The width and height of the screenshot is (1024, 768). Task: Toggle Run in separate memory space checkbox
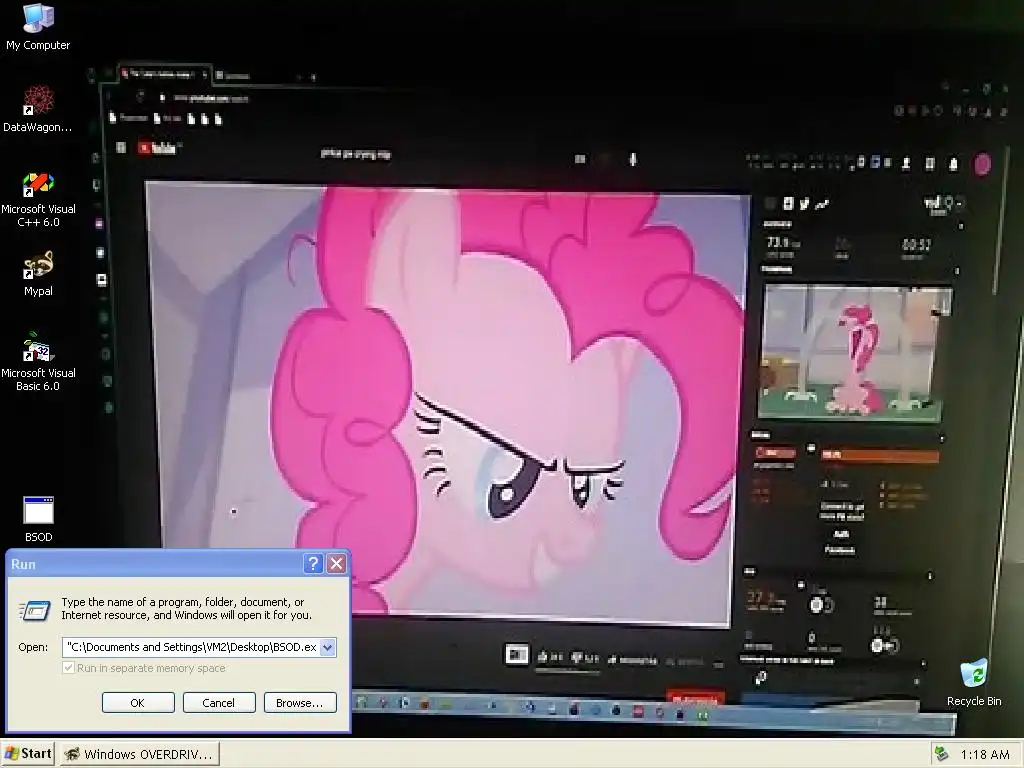68,667
